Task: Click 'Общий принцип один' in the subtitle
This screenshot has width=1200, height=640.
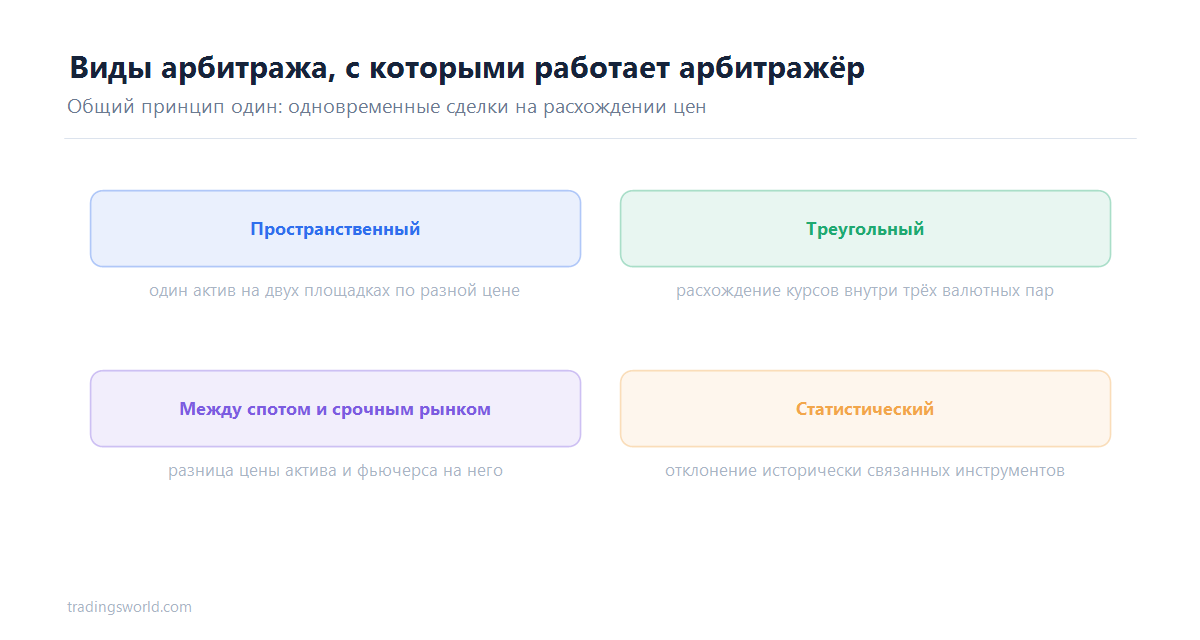Action: coord(174,107)
